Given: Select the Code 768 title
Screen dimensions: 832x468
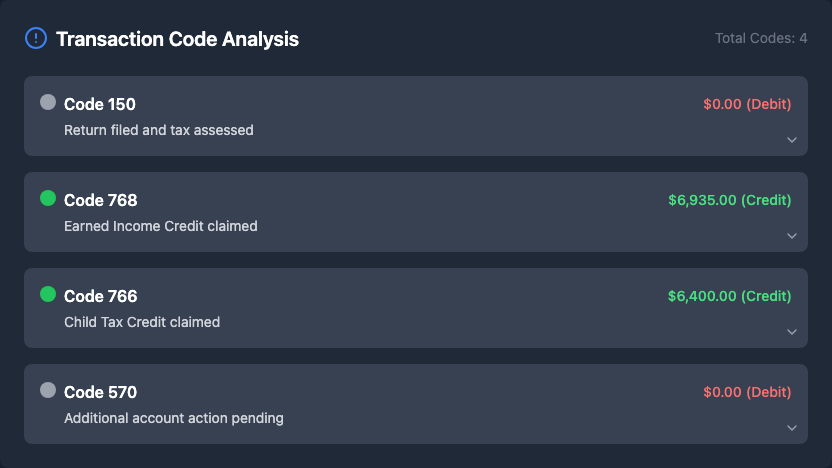Looking at the screenshot, I should [101, 200].
